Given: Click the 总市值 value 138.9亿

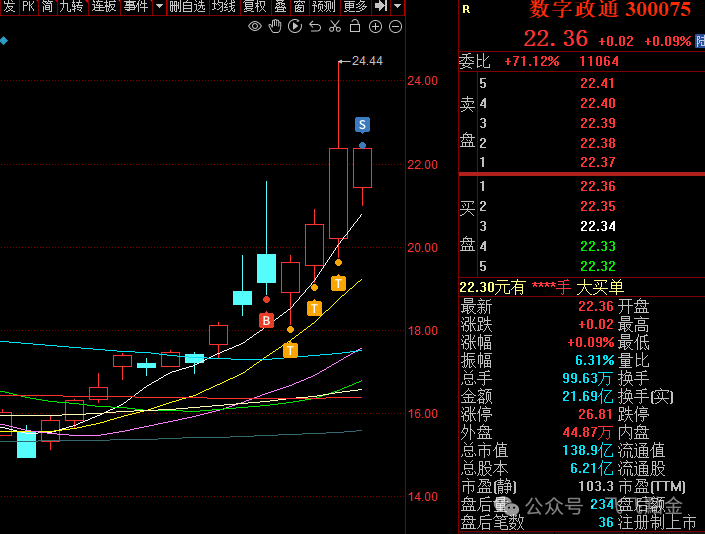Looking at the screenshot, I should (x=587, y=450).
